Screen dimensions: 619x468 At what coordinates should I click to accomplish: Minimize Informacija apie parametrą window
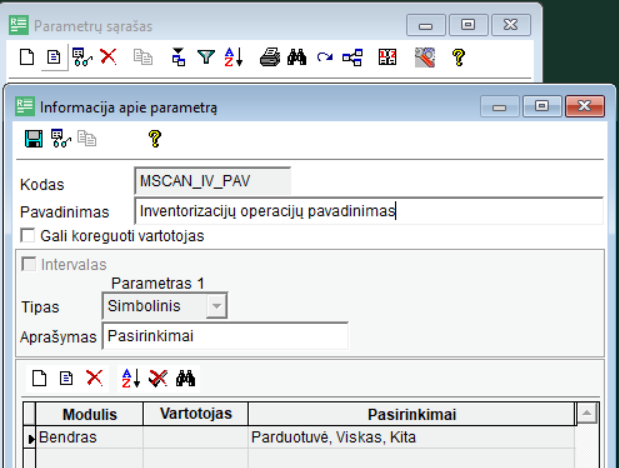point(499,106)
